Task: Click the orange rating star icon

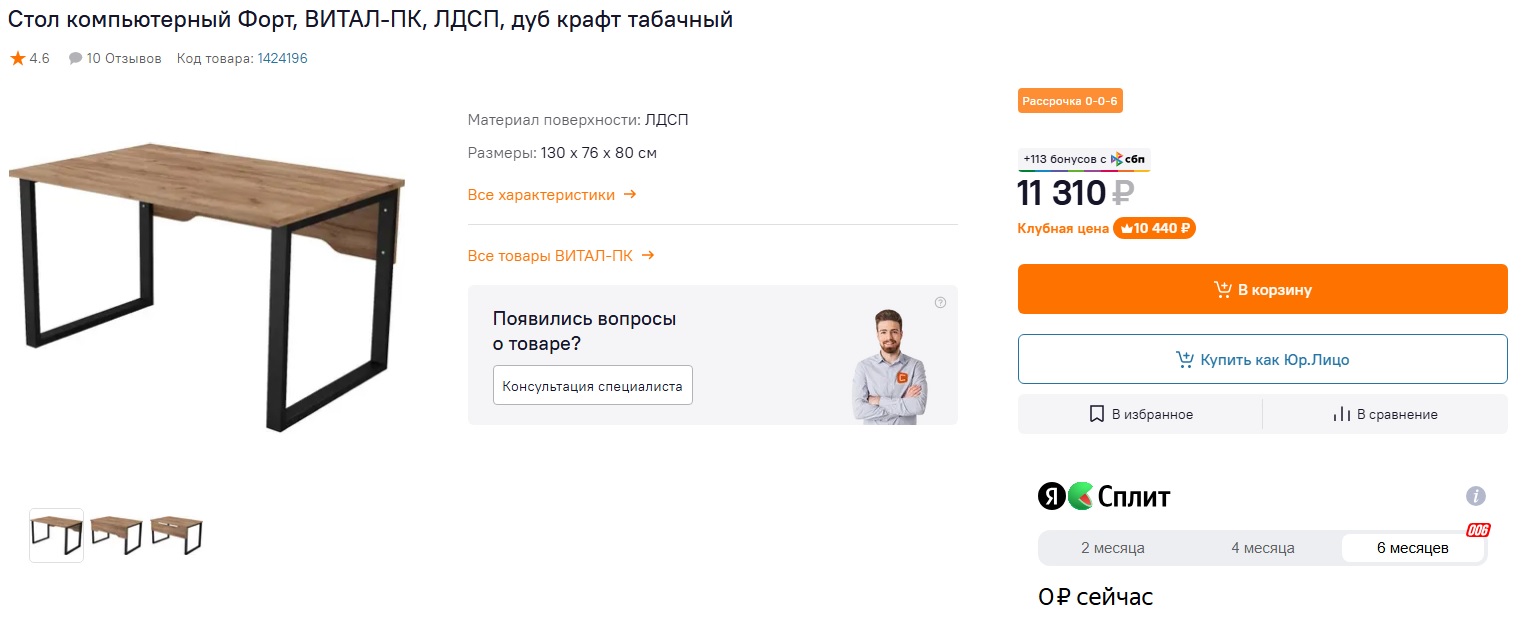Action: click(x=18, y=59)
